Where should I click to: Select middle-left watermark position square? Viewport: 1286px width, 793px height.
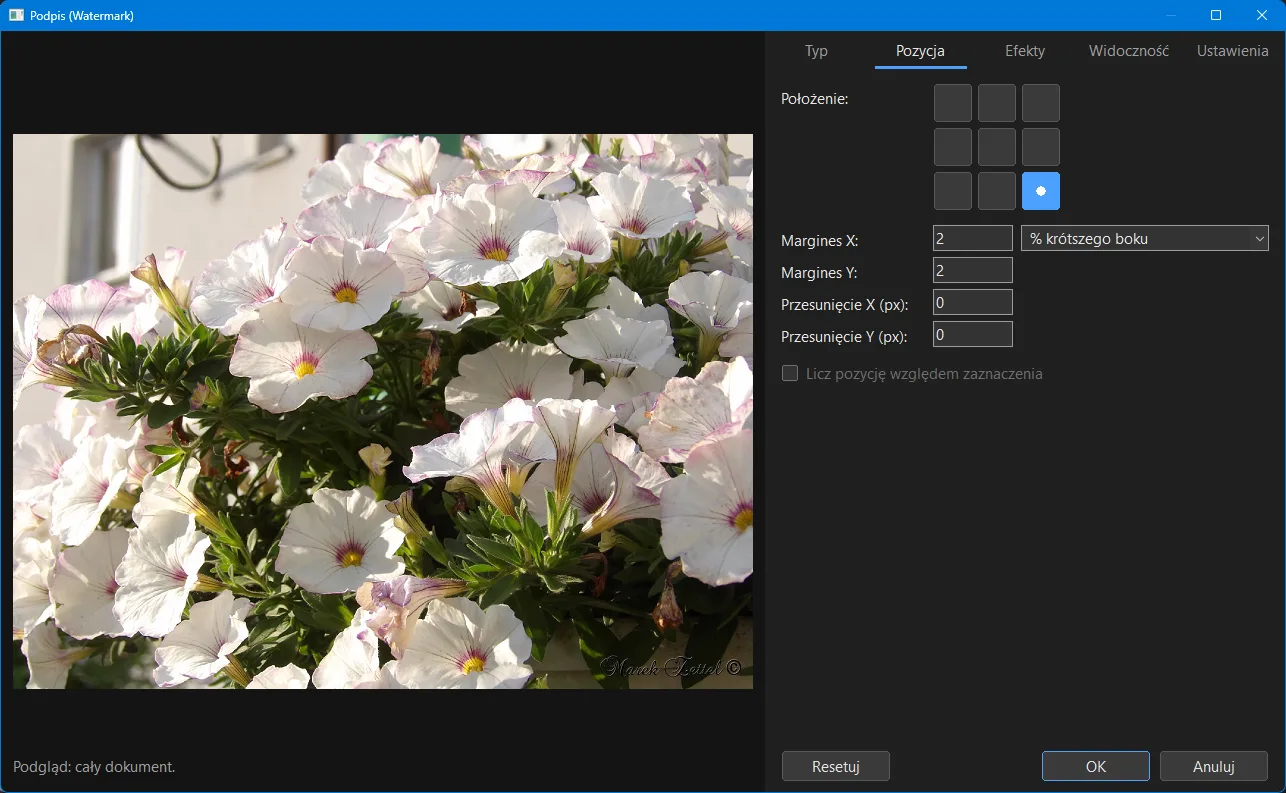click(x=953, y=147)
